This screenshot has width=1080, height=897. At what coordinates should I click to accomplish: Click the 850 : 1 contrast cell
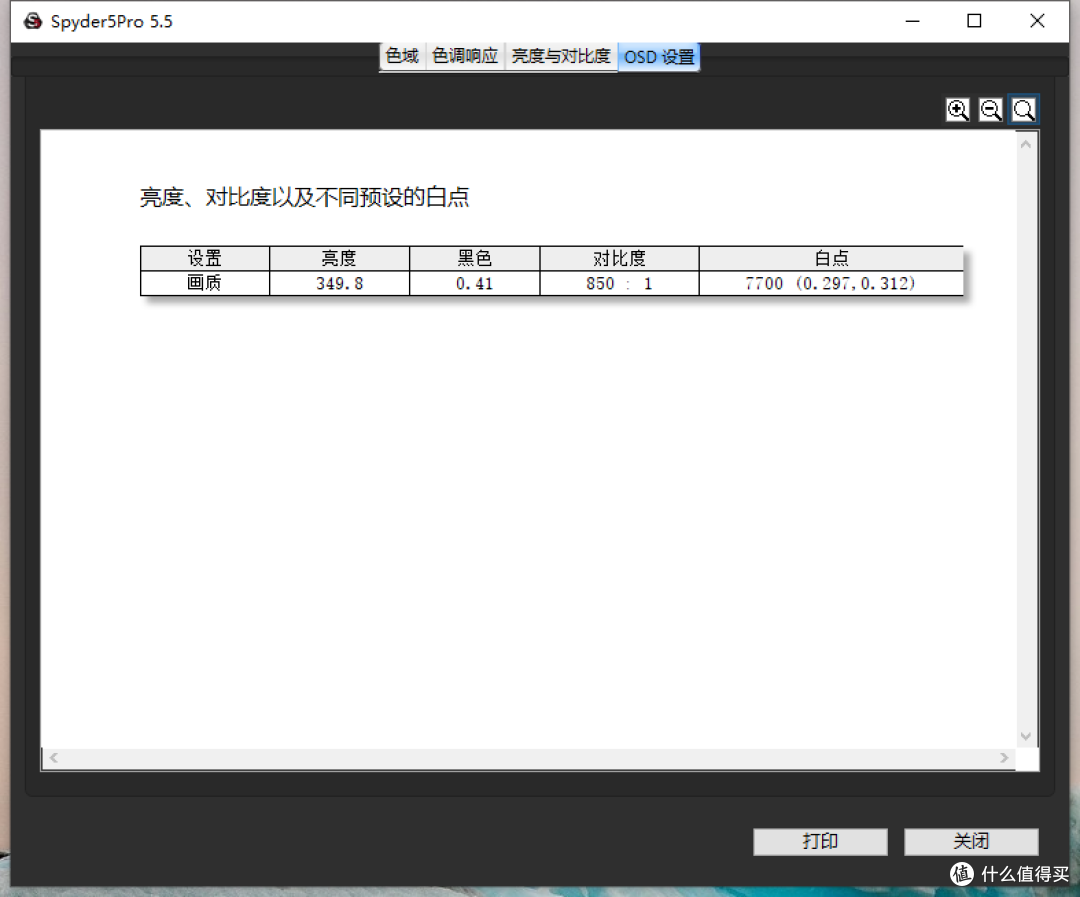click(619, 283)
